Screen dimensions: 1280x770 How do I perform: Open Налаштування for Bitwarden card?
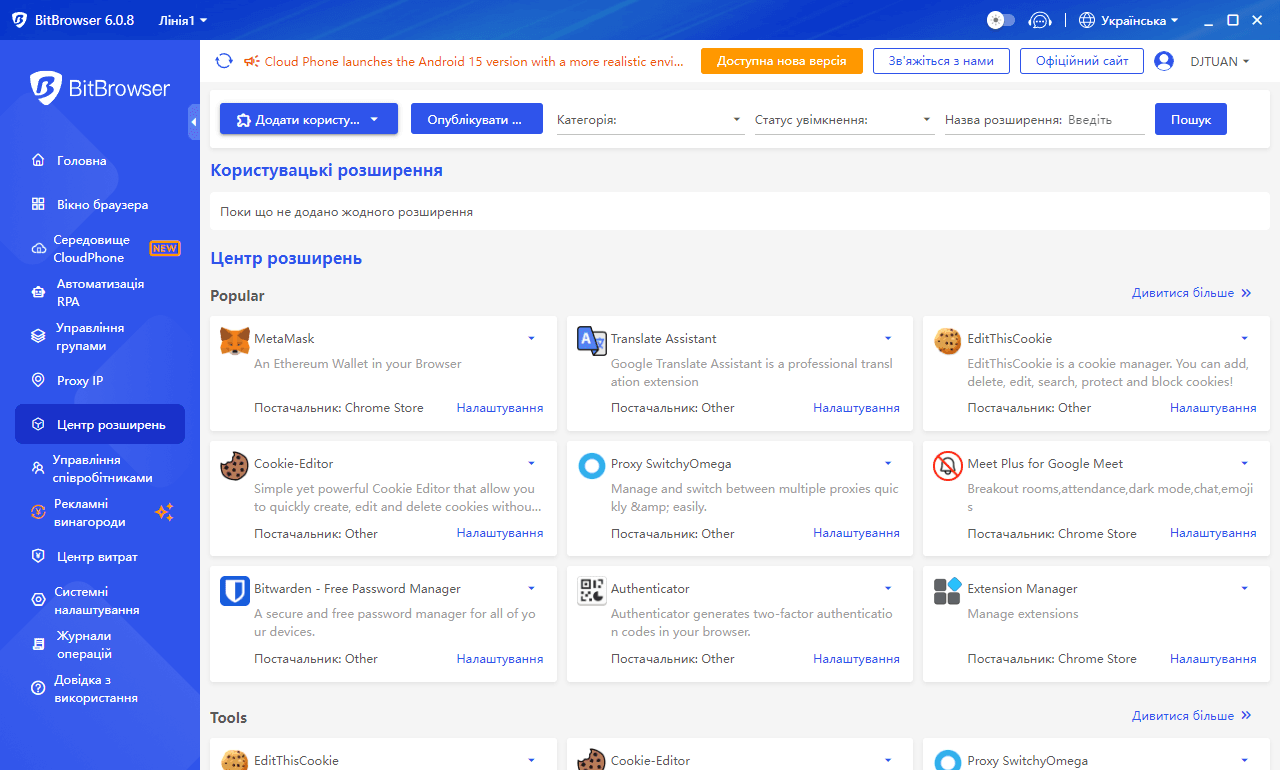(500, 658)
